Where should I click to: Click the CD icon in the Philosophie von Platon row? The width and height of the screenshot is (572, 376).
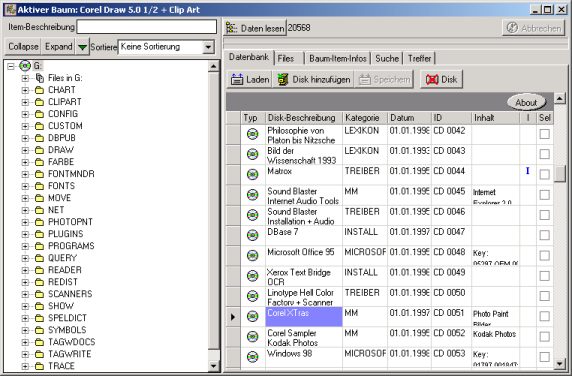(x=252, y=134)
